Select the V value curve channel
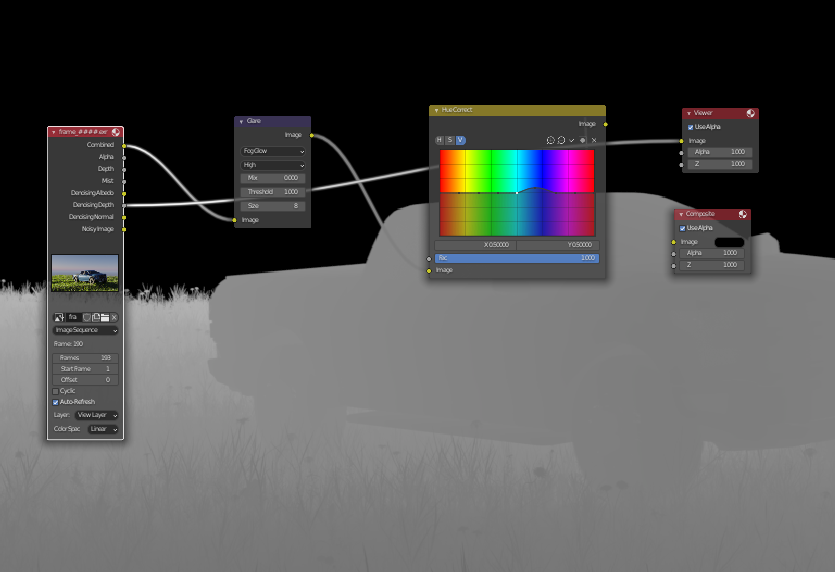The width and height of the screenshot is (835, 572). click(461, 140)
